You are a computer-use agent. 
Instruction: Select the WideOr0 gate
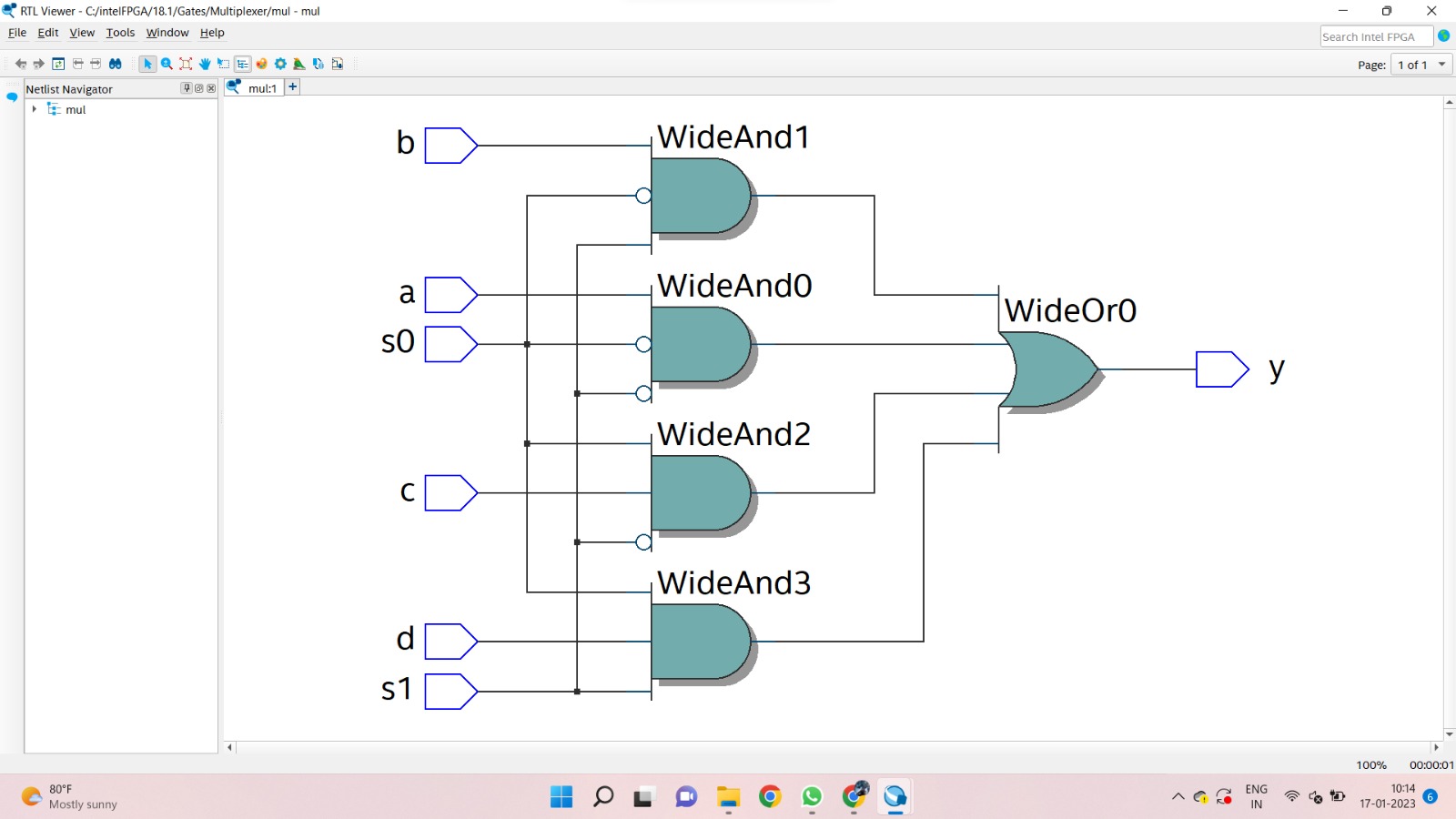[x=1049, y=369]
